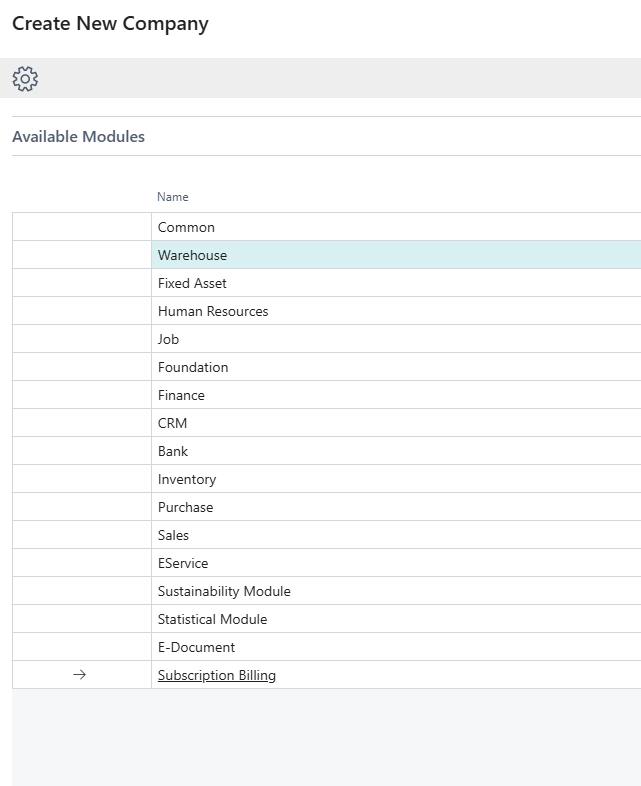This screenshot has height=786, width=641.
Task: Open the settings gear icon
Action: pos(25,79)
